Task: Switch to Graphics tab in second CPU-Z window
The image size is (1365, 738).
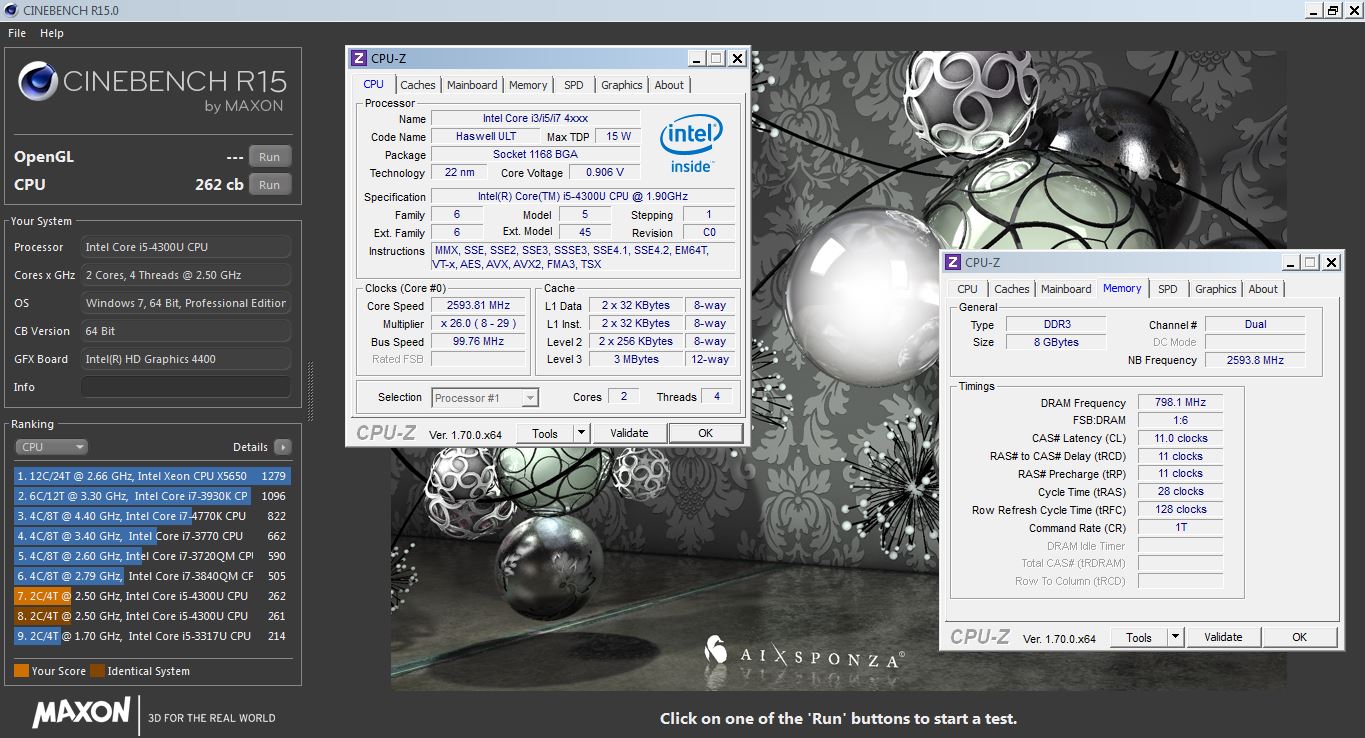Action: [1216, 289]
